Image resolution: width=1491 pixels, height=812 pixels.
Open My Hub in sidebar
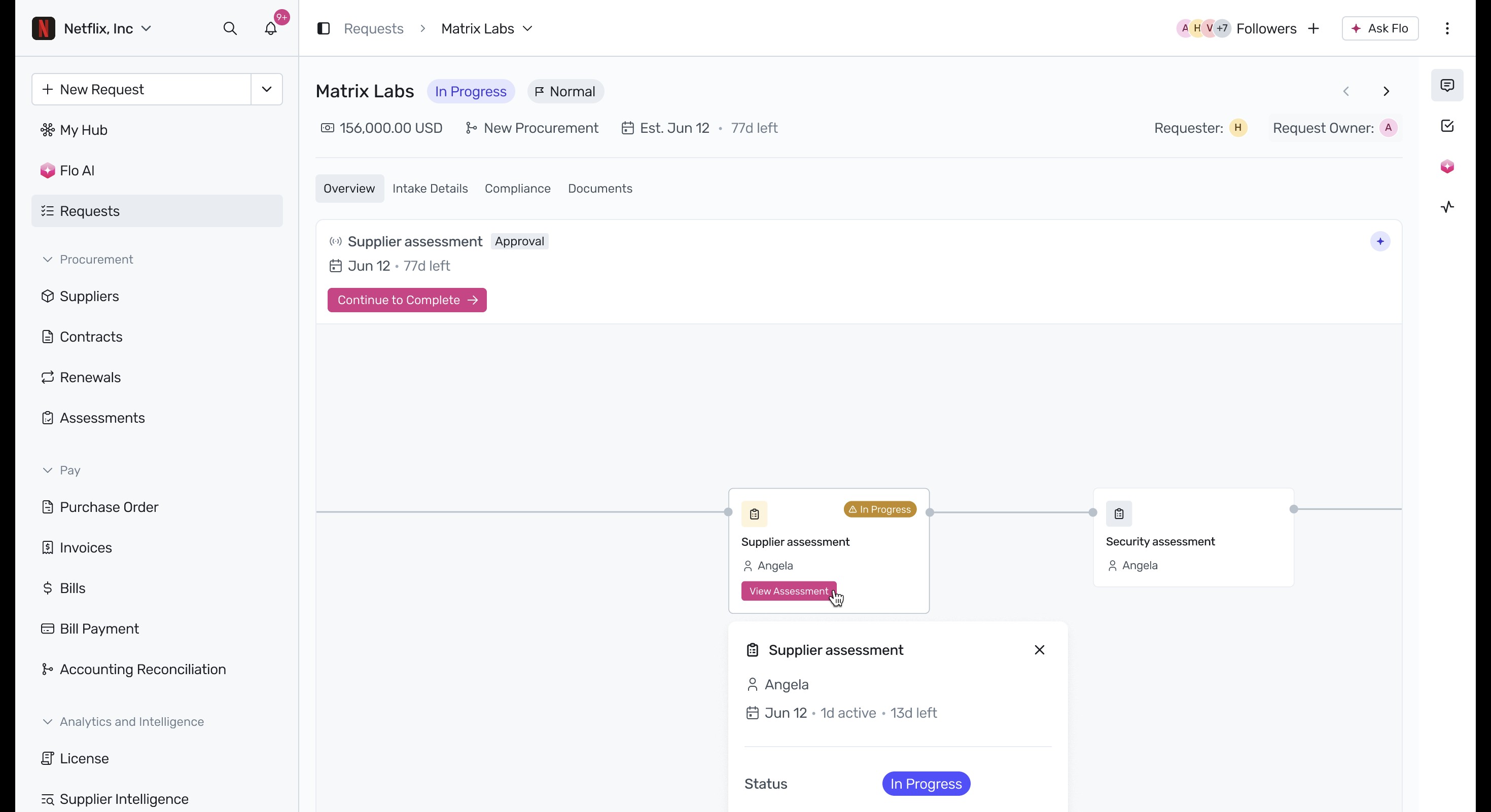(157, 130)
